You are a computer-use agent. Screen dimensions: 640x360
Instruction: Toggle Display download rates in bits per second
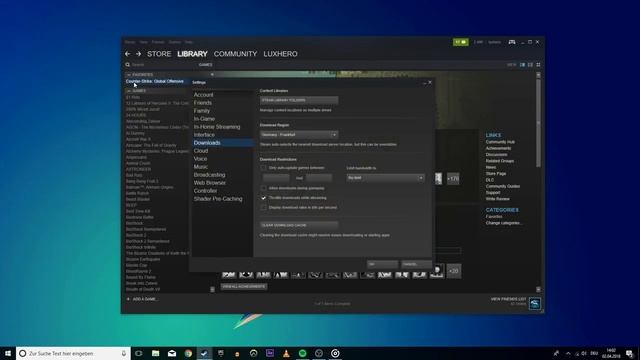point(264,207)
